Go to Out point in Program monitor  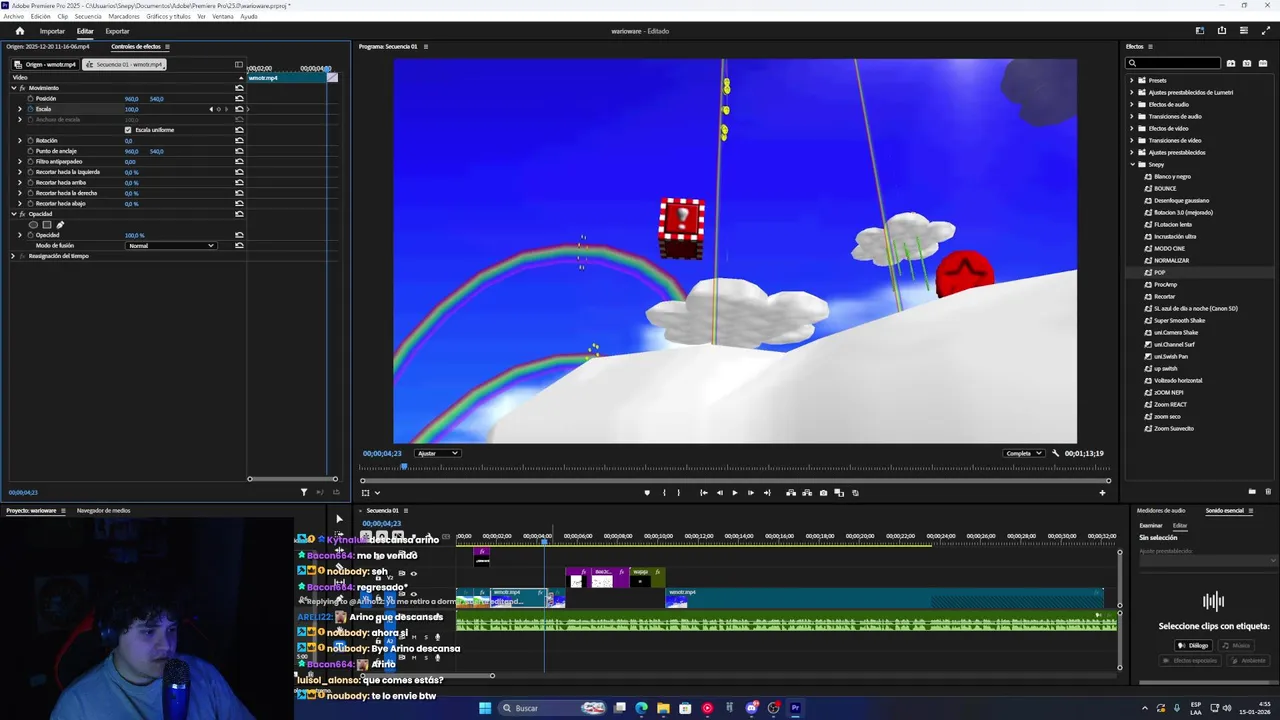767,492
